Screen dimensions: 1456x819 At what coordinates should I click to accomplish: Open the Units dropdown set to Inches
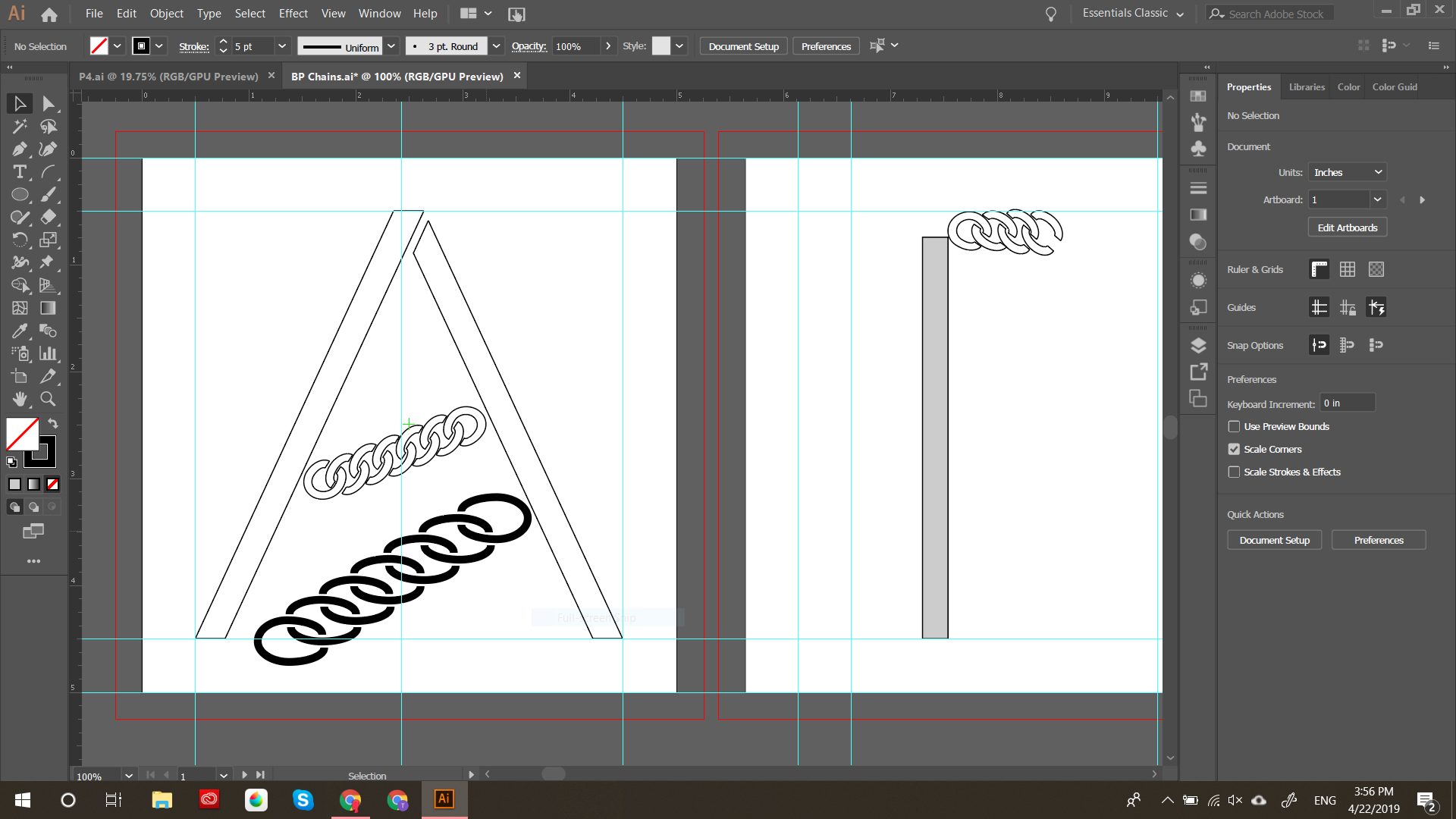click(1348, 173)
